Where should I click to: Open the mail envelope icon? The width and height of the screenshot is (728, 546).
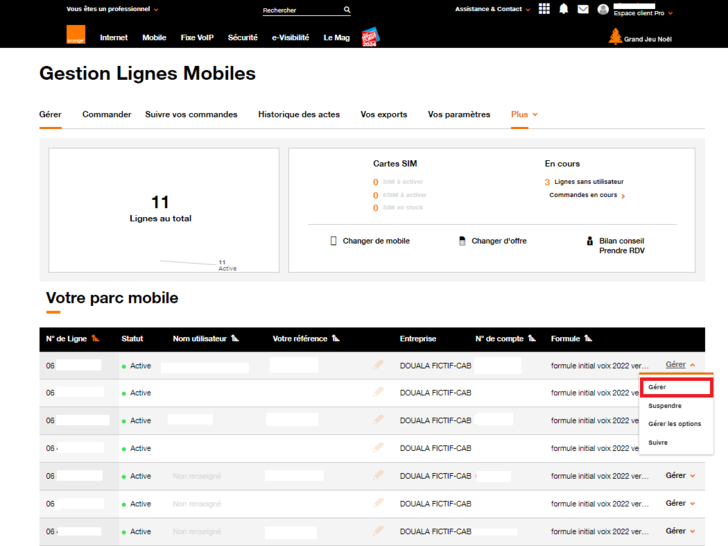583,10
